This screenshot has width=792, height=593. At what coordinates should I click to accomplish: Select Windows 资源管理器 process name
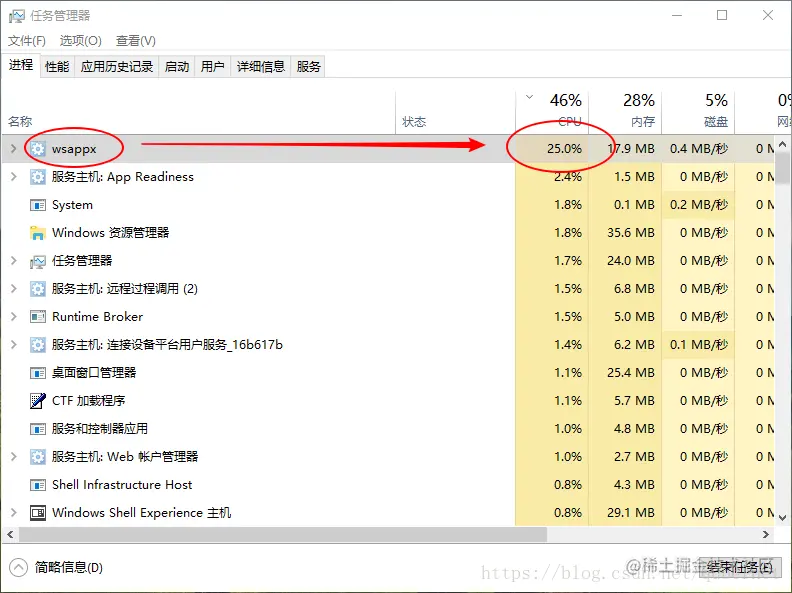[x=111, y=233]
